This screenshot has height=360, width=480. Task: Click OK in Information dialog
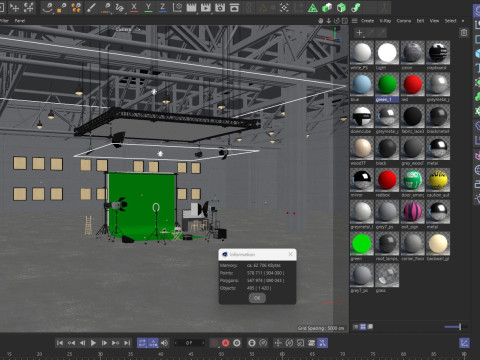coord(257,298)
